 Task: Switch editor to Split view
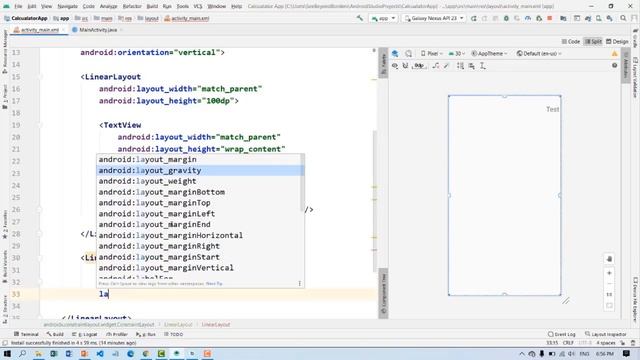pyautogui.click(x=593, y=42)
